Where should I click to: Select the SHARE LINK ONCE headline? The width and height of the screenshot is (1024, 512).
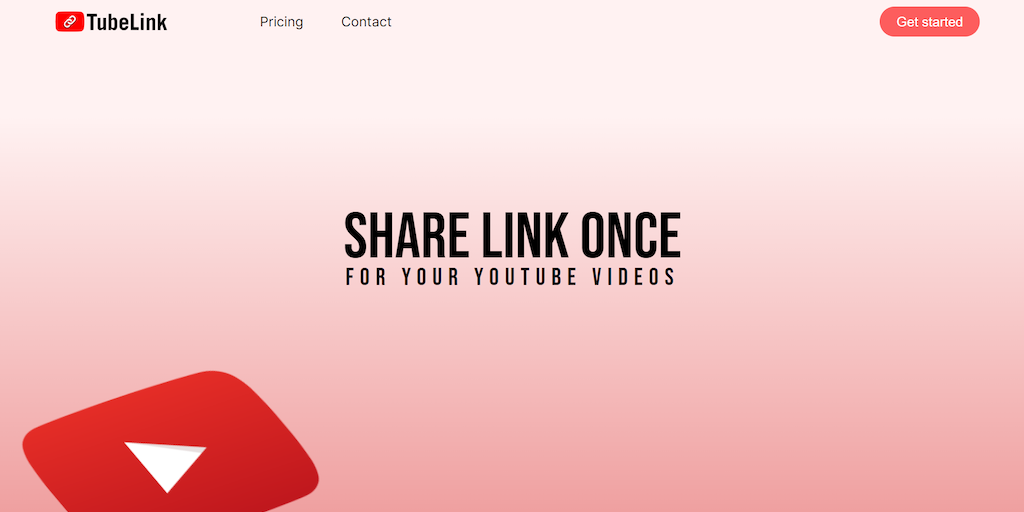click(x=513, y=235)
